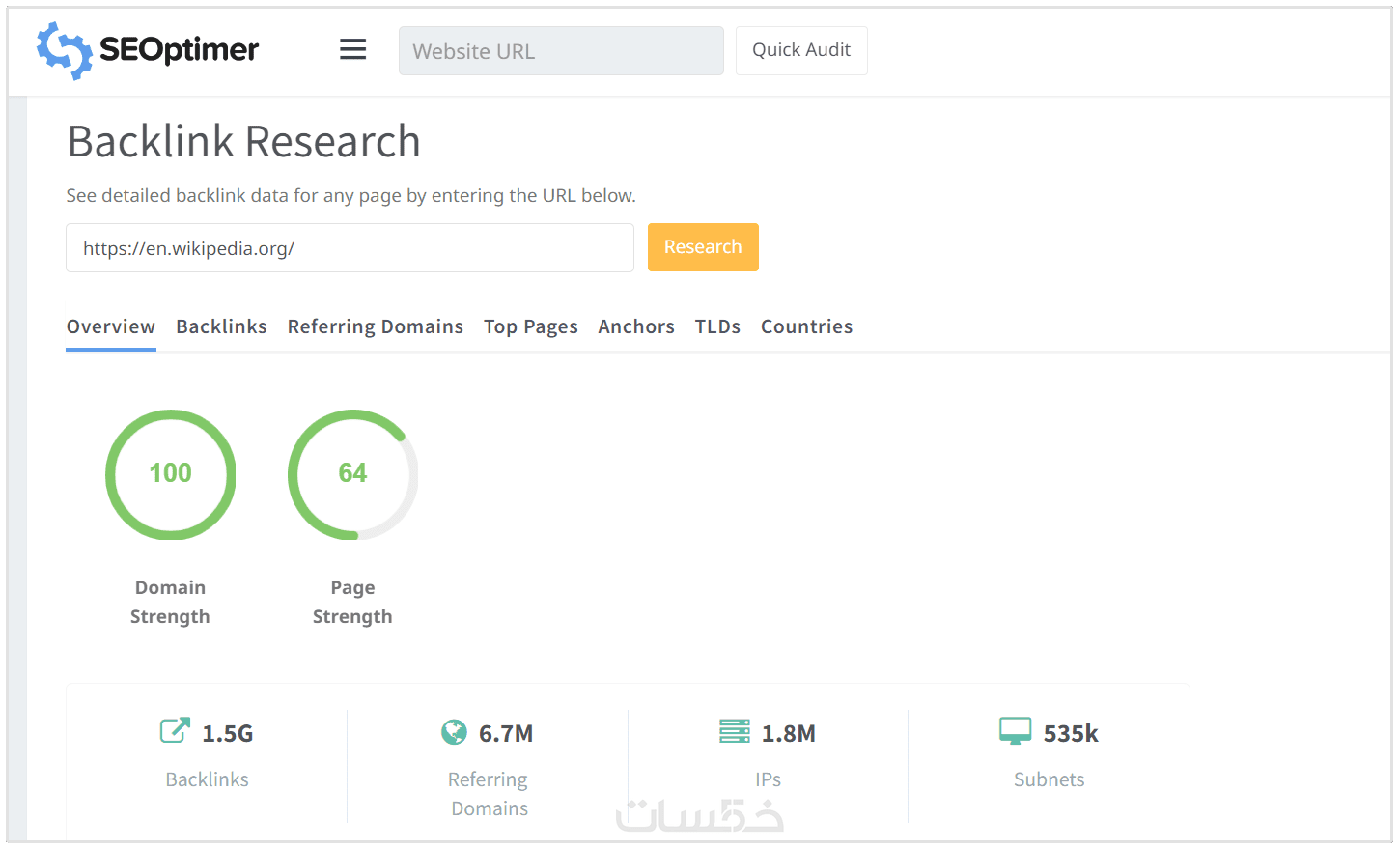Click the Referring Domains label under 6.7M
The height and width of the screenshot is (850, 1400).
tap(490, 794)
